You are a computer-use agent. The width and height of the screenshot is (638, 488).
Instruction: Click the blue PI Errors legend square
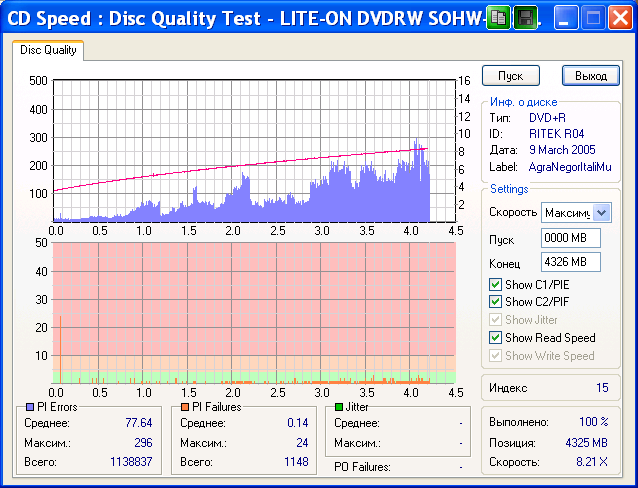(29, 407)
